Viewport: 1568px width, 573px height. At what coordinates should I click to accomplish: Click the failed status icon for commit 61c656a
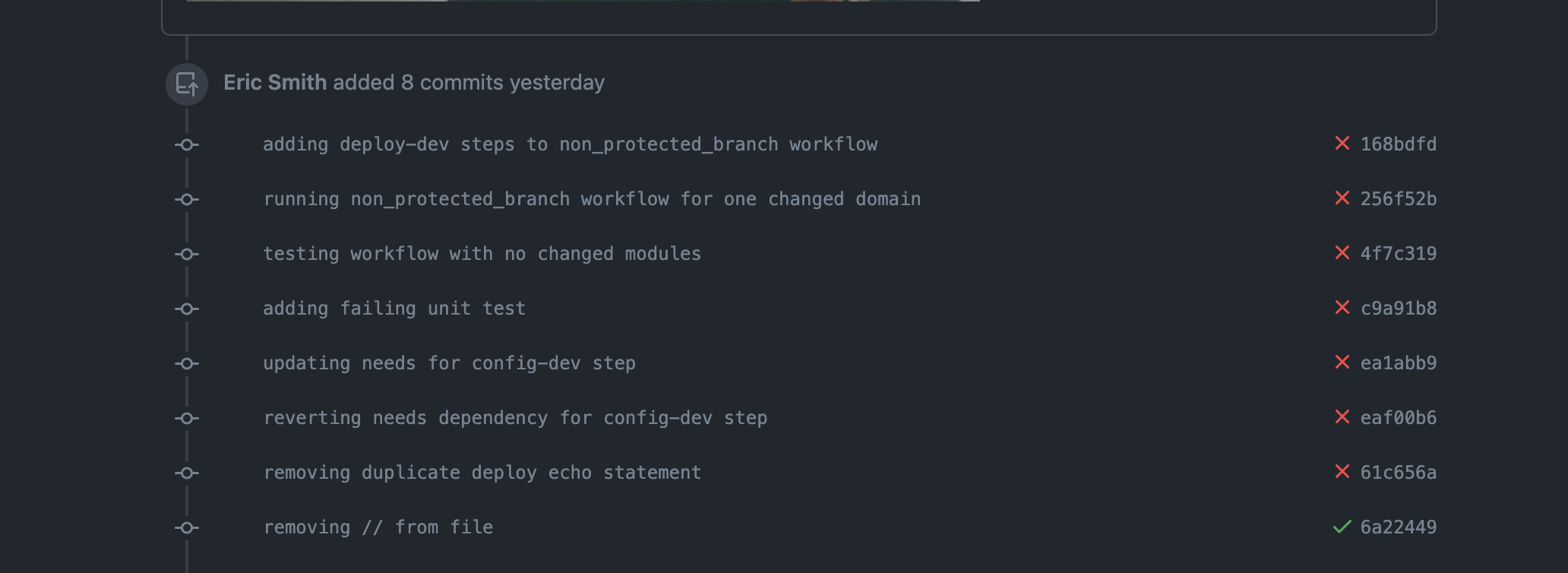coord(1343,472)
